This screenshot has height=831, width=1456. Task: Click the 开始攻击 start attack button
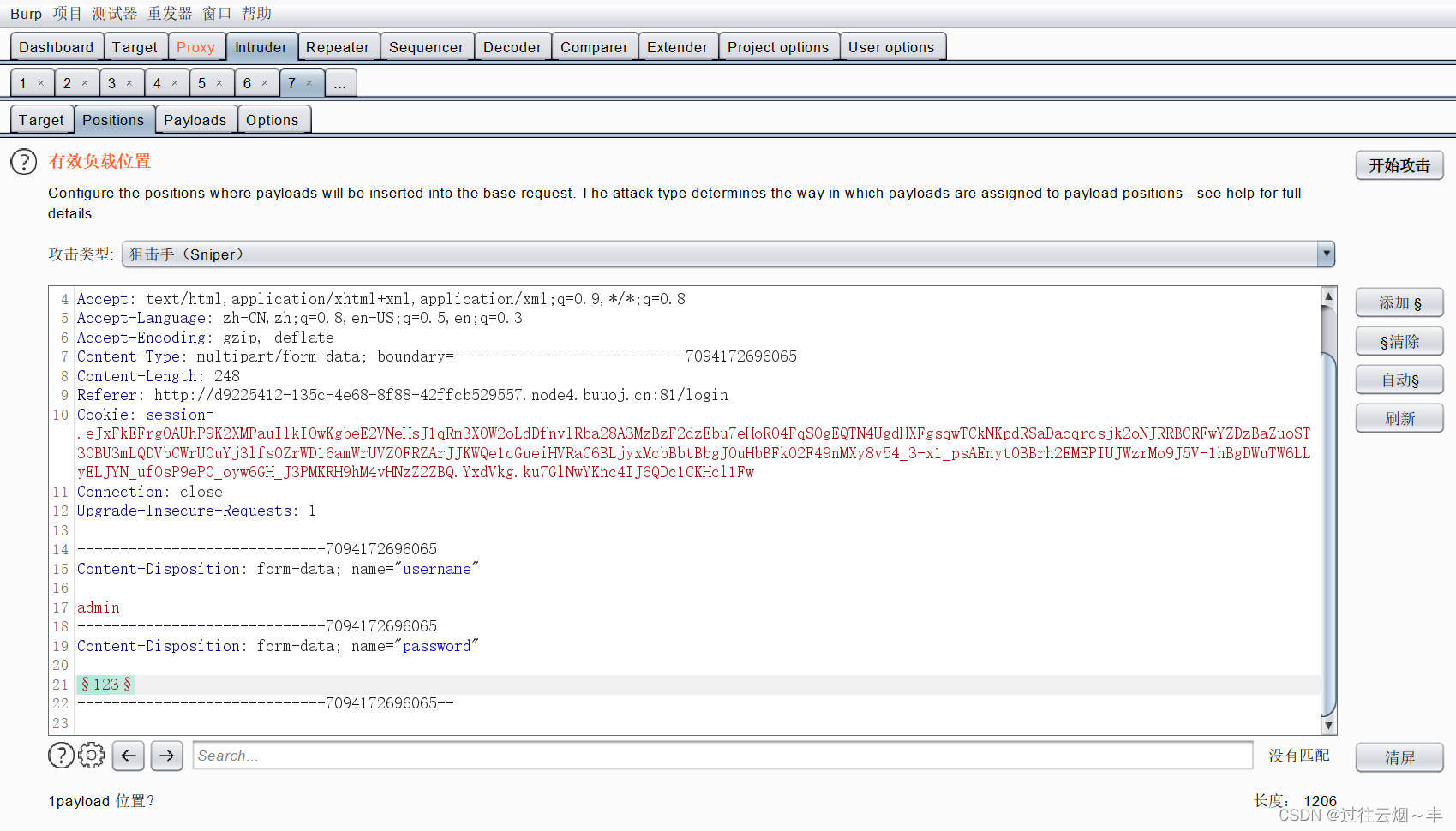(x=1399, y=165)
